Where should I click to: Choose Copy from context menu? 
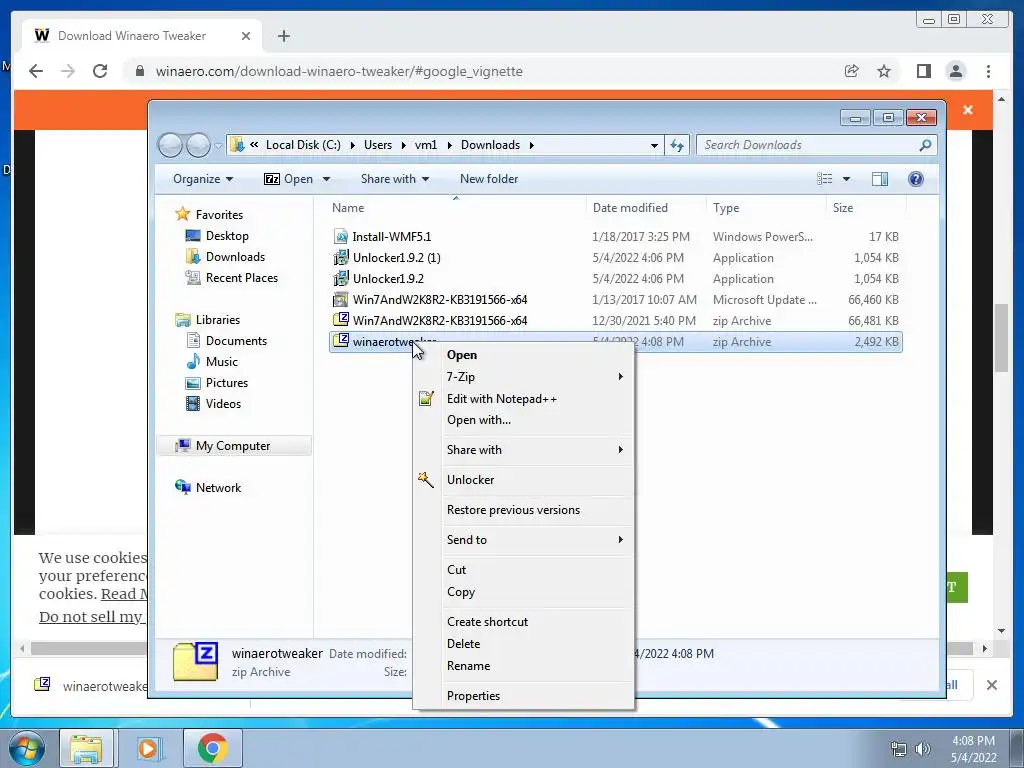pyautogui.click(x=524, y=592)
